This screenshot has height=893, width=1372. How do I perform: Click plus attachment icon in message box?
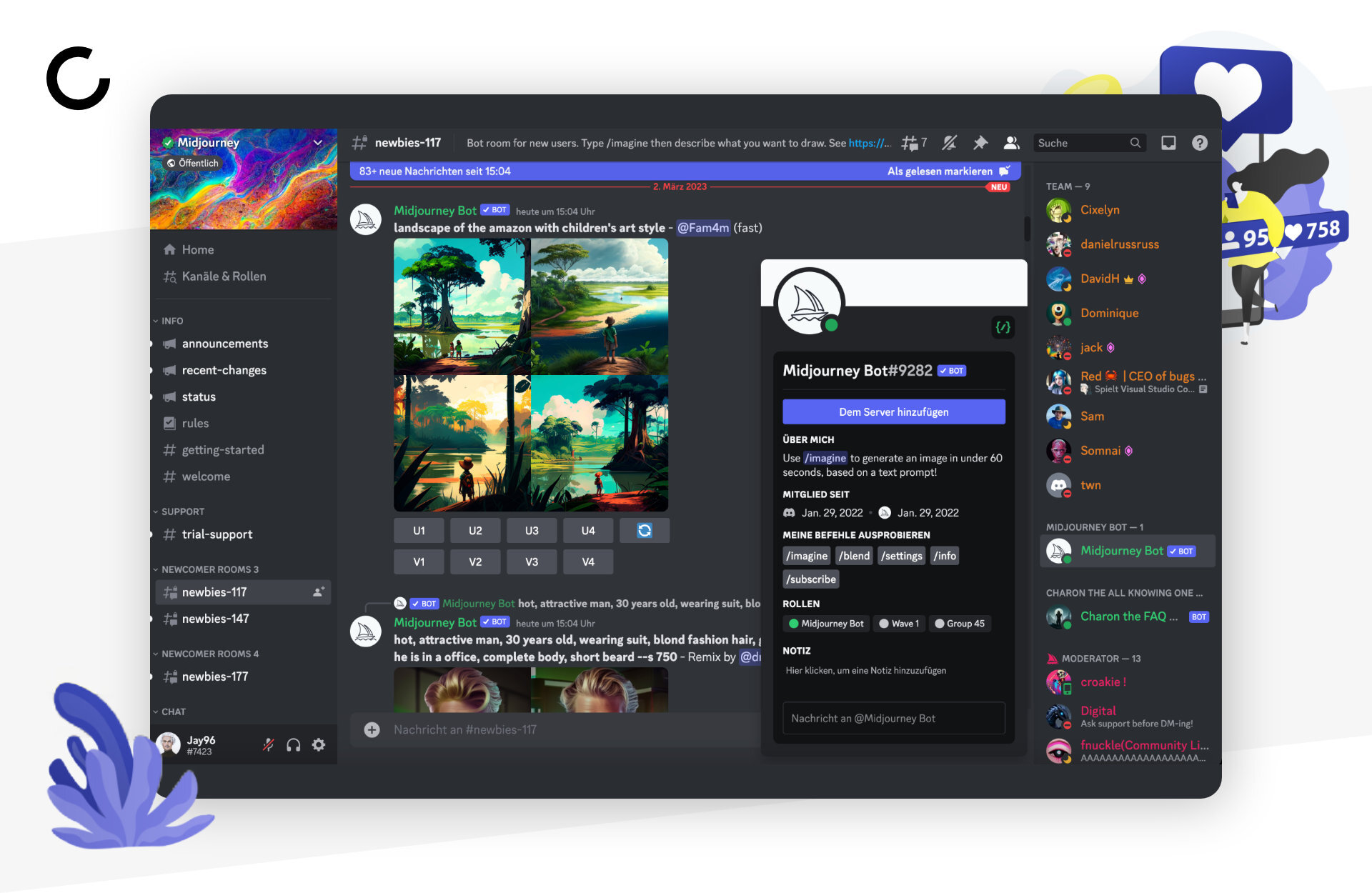[372, 729]
